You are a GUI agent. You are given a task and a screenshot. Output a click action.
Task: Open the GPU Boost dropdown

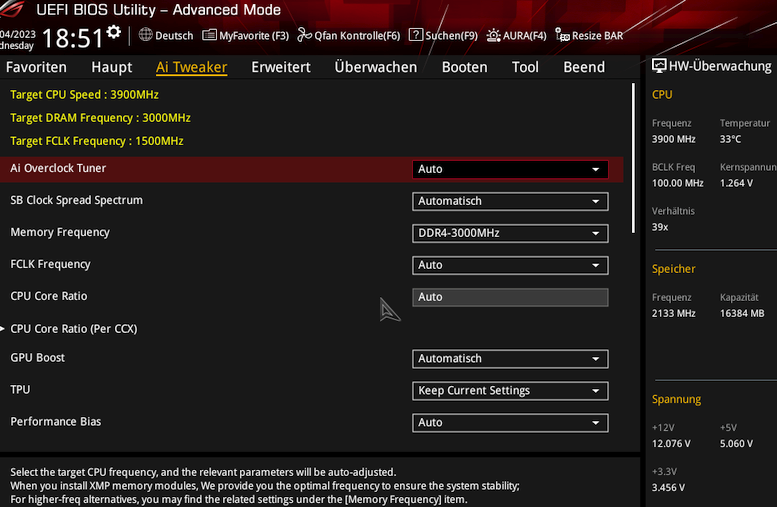pyautogui.click(x=510, y=359)
